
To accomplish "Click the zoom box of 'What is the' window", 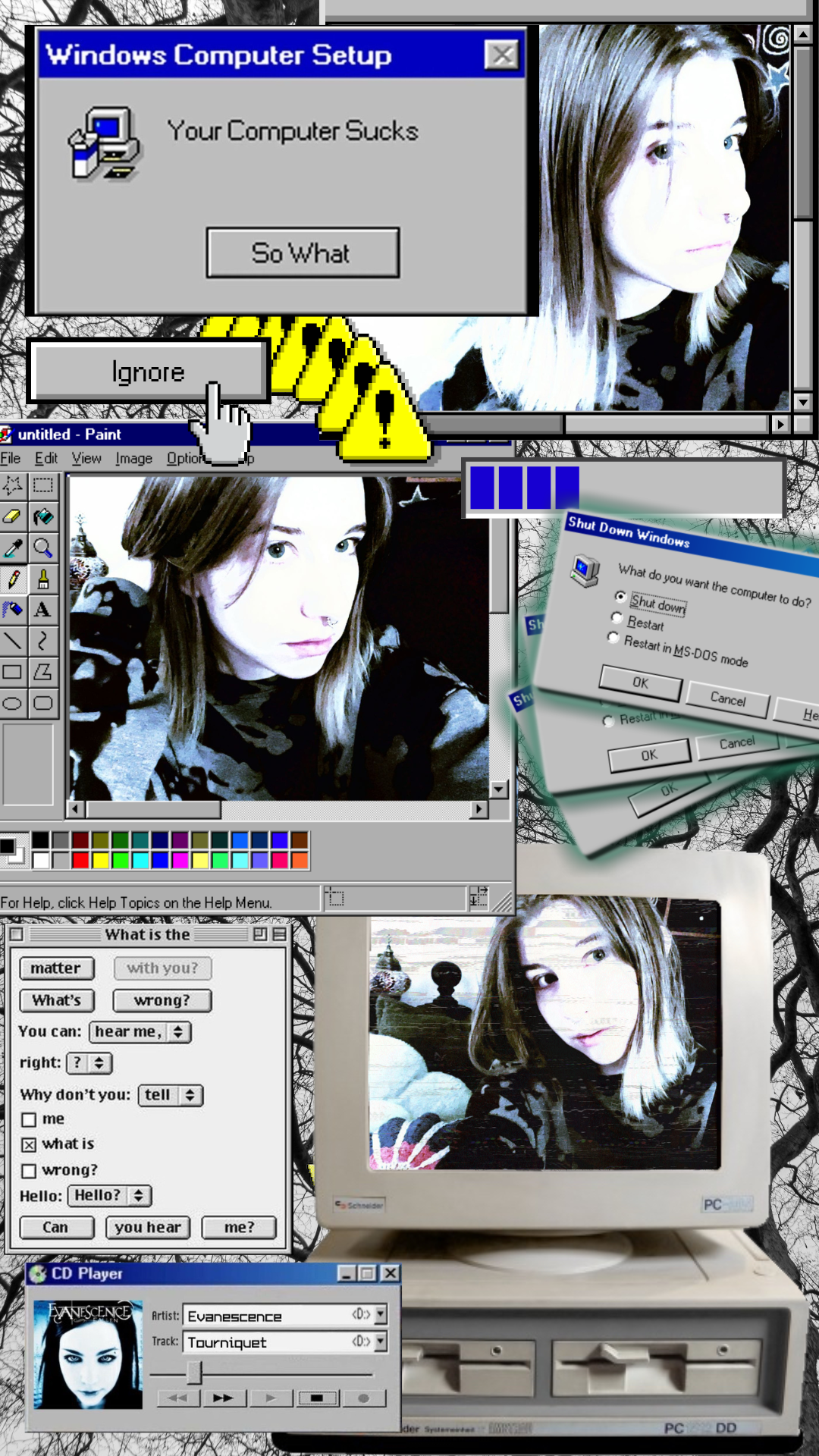I will tap(260, 934).
